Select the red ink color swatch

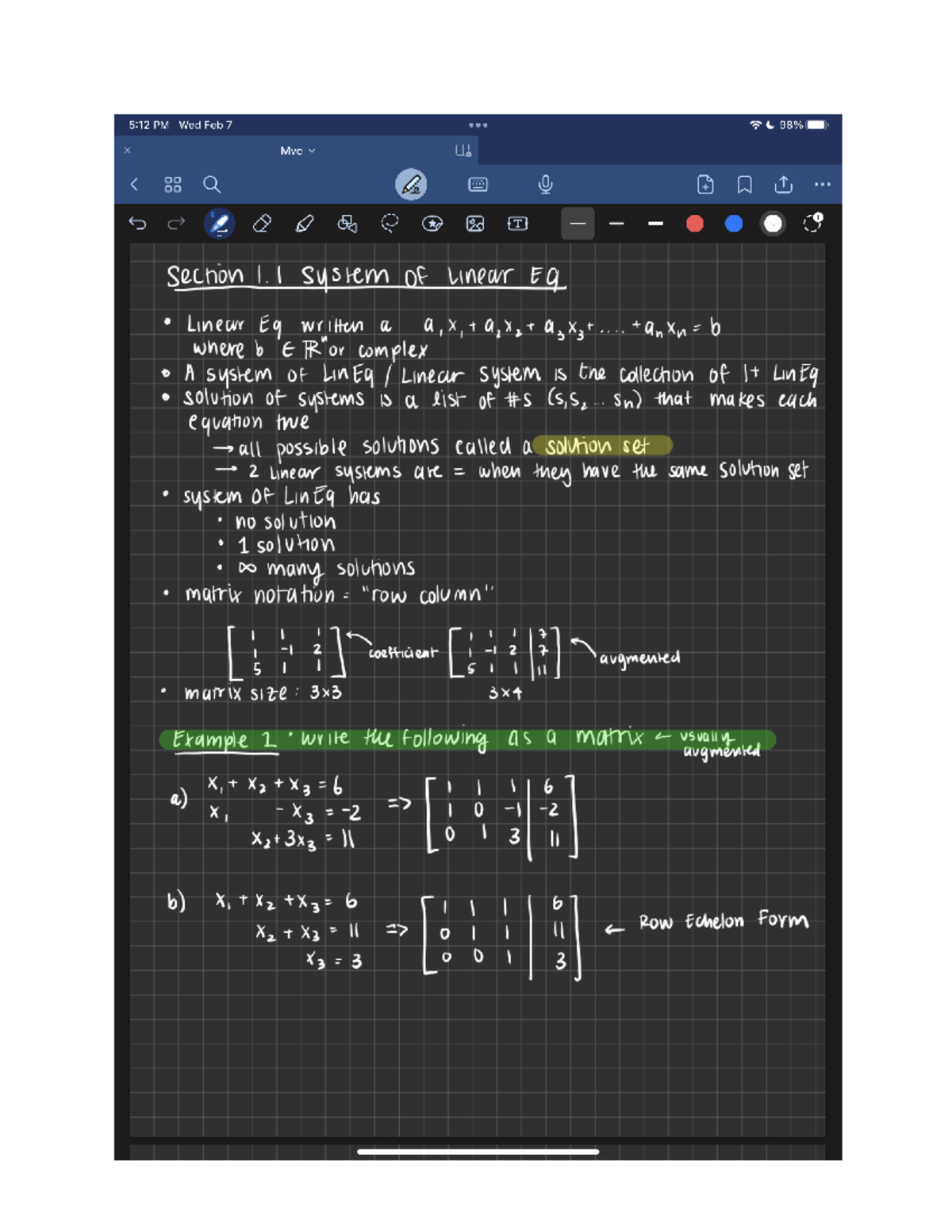pyautogui.click(x=695, y=223)
